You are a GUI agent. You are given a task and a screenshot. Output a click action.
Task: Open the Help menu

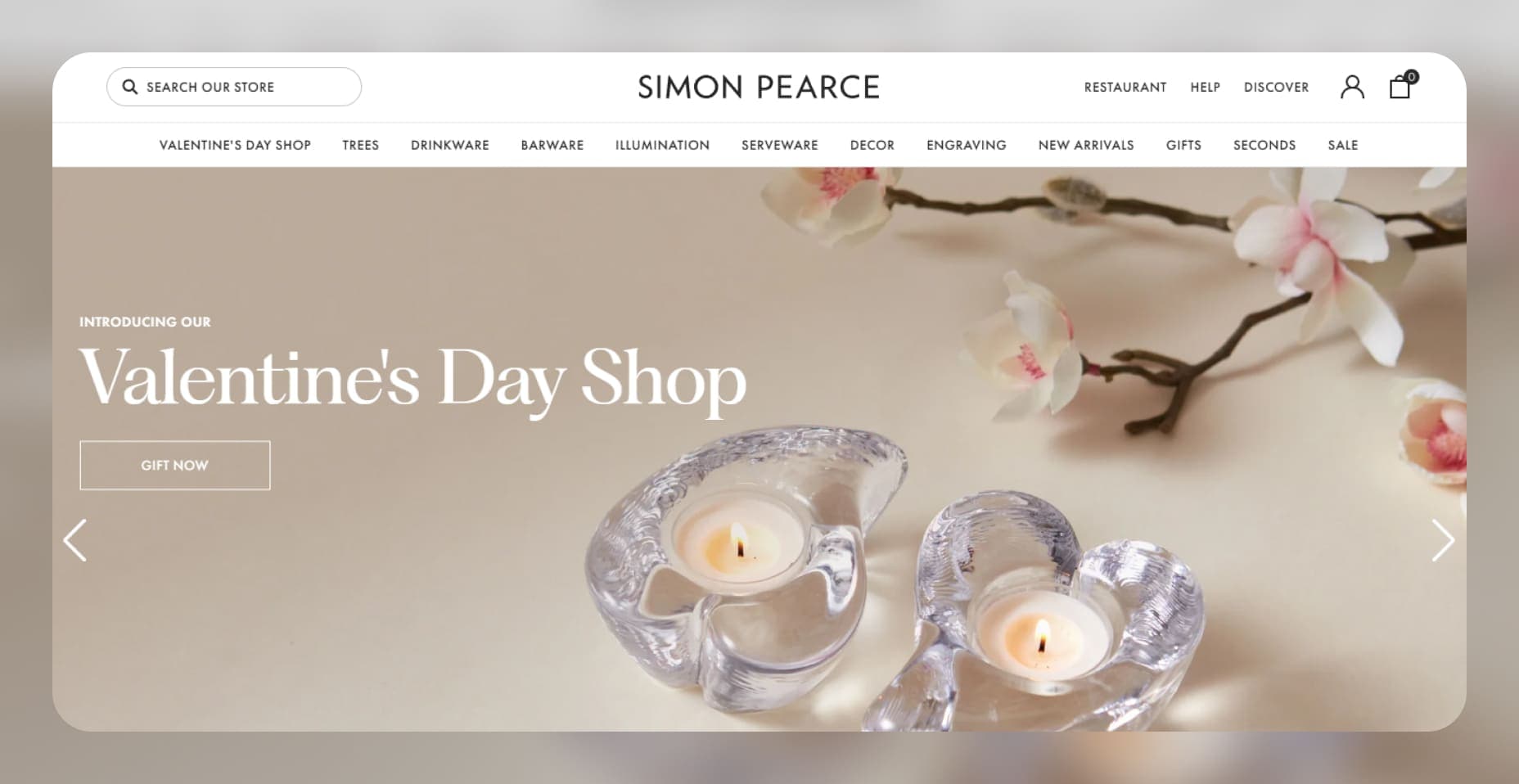[x=1205, y=87]
